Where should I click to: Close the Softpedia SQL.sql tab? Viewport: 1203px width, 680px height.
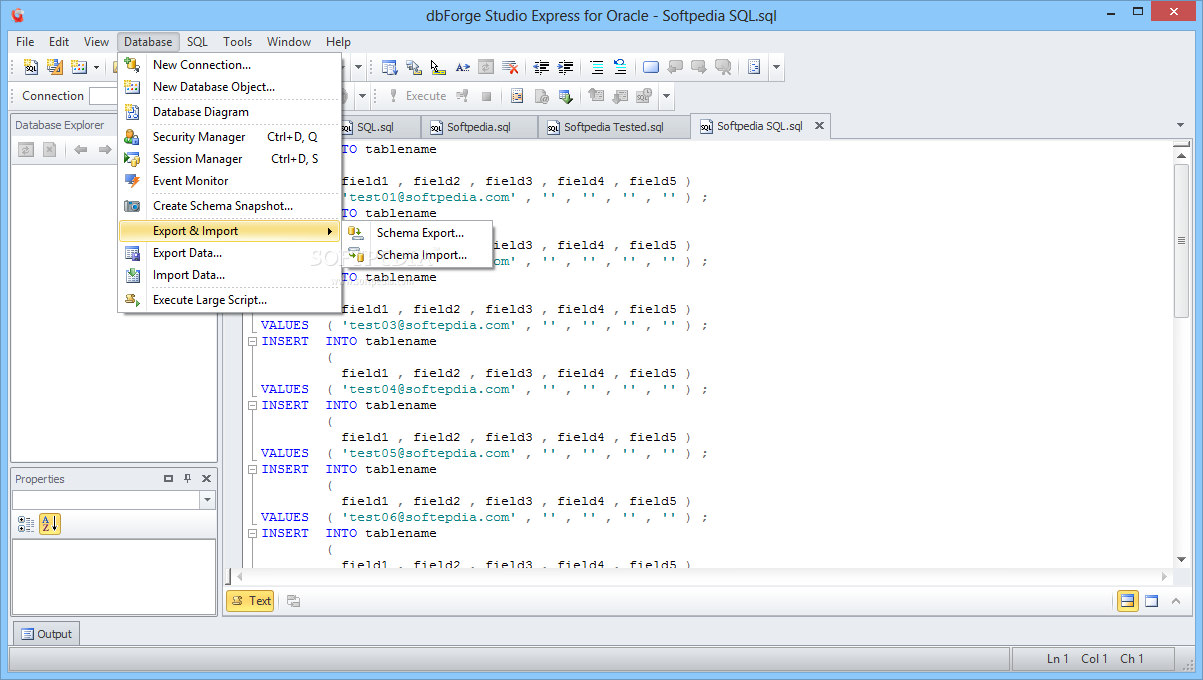click(x=819, y=126)
